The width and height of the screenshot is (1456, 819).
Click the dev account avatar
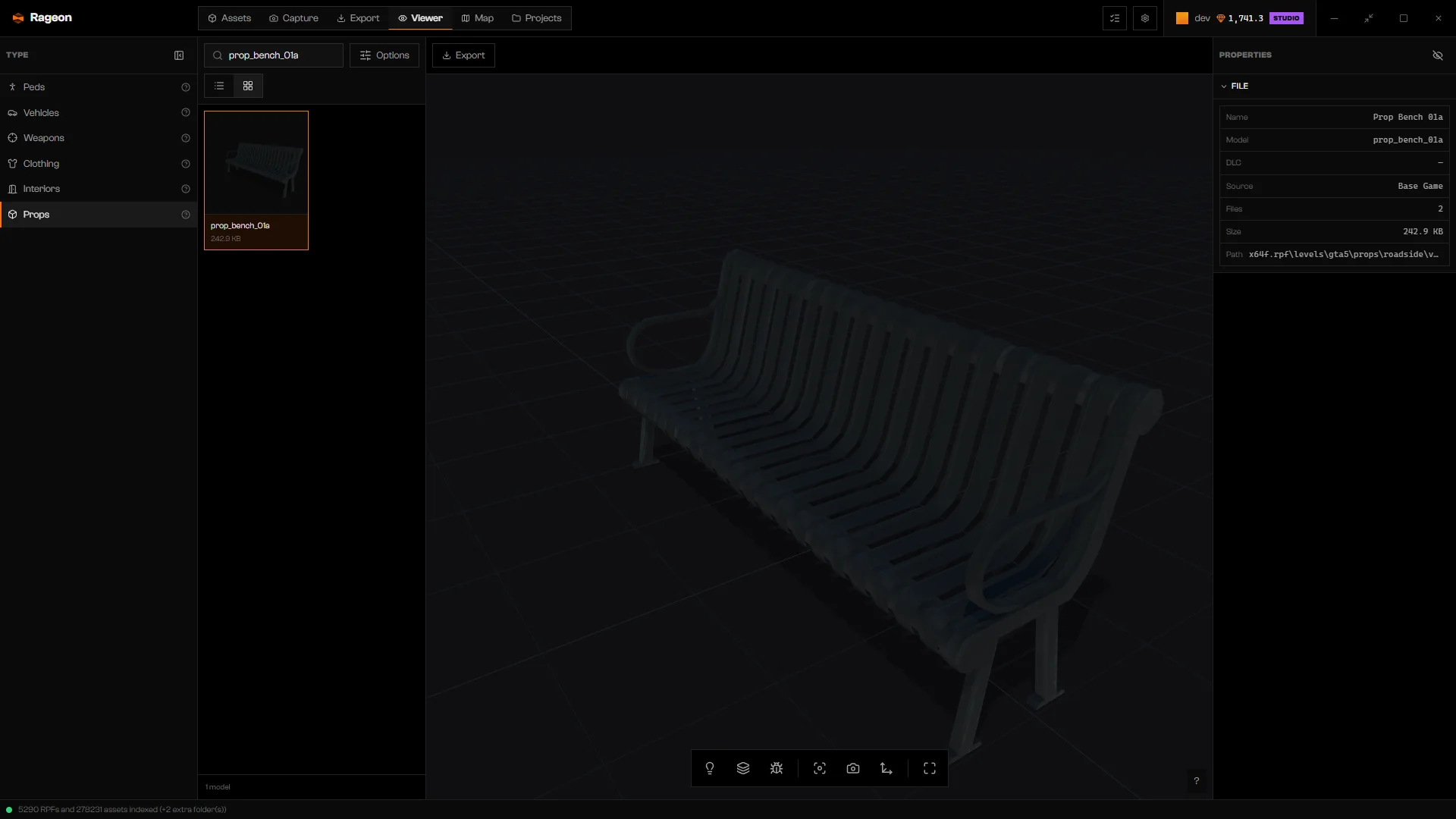(1182, 18)
